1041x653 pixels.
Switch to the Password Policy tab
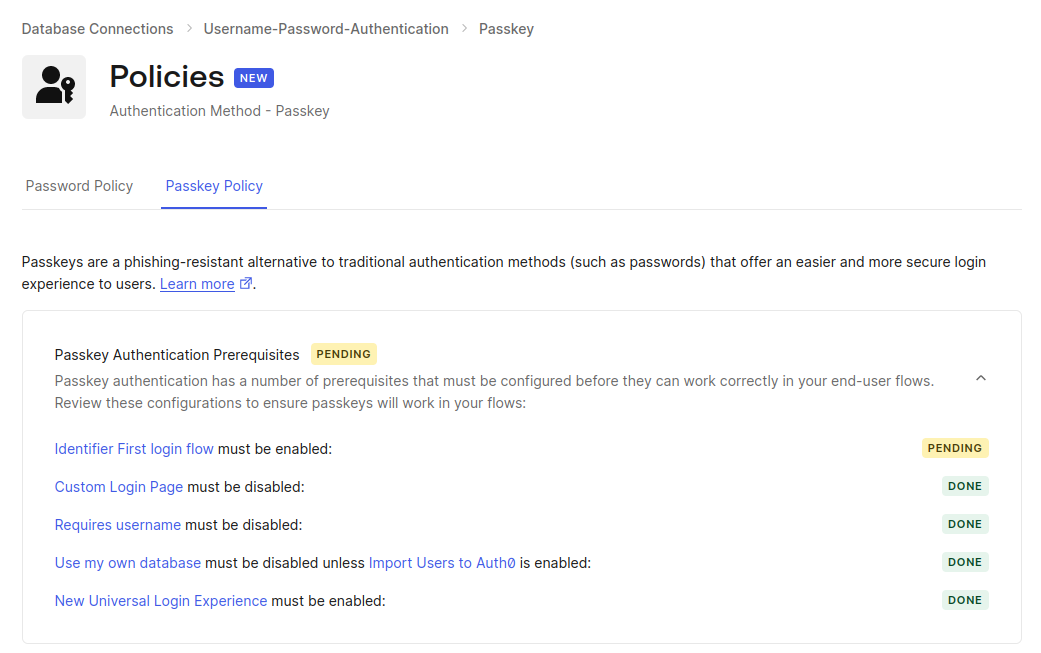79,186
